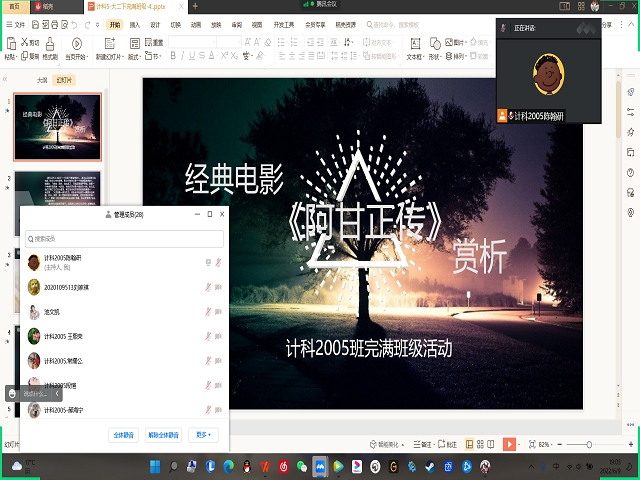Switch to 大纲 outline pane tab
Screen dimensions: 640x480
tap(42, 80)
